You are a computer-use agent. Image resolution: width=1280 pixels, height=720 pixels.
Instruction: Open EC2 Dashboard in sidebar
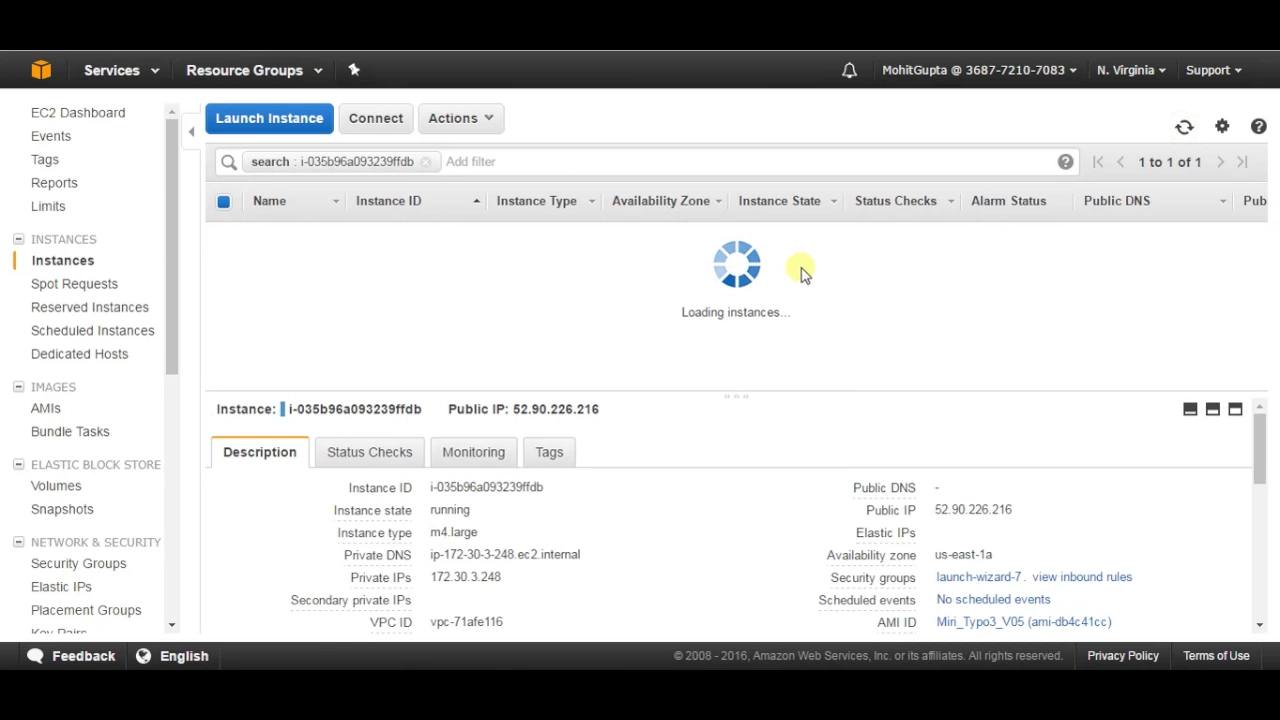point(78,113)
